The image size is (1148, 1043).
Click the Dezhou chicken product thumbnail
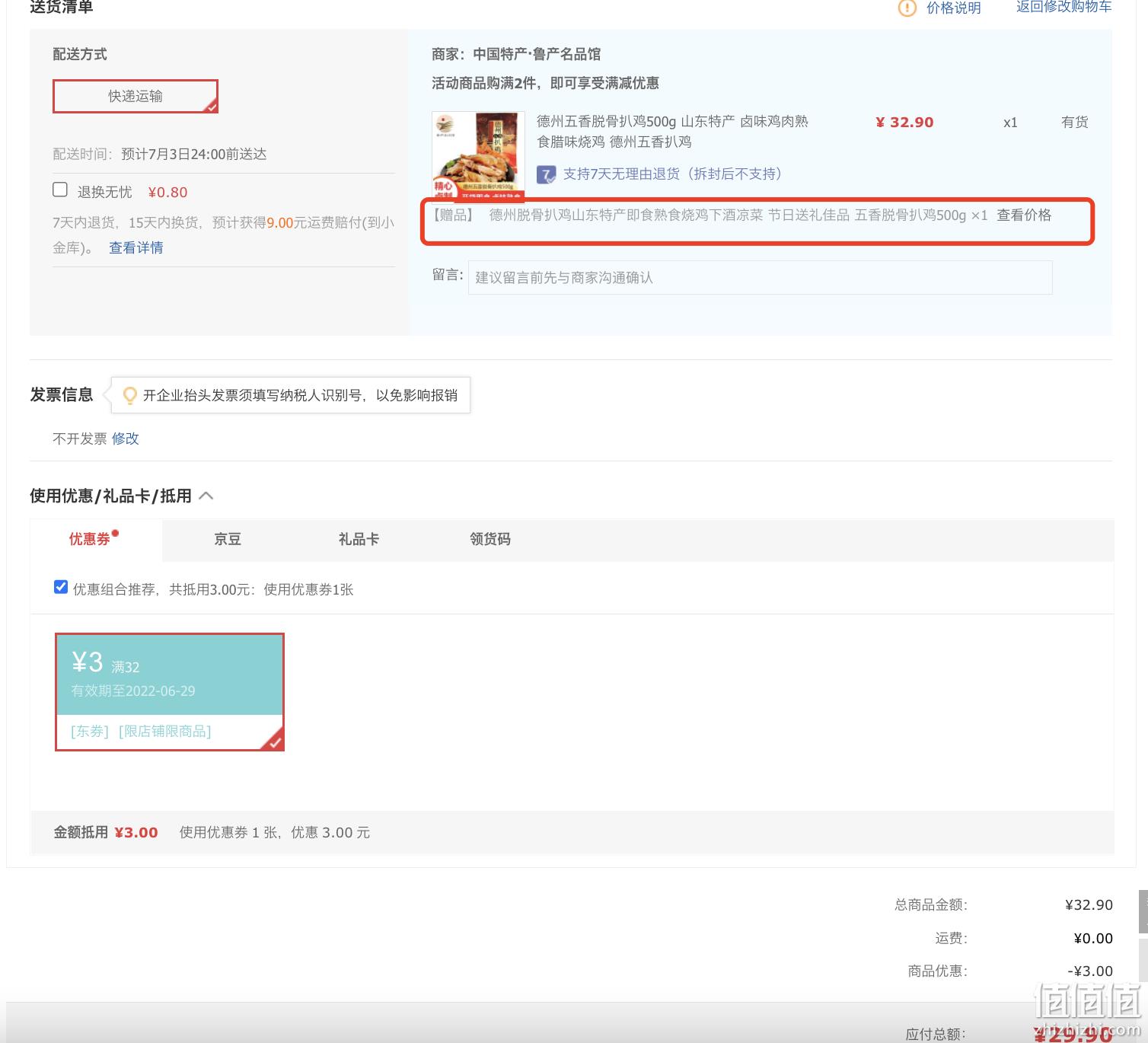[x=478, y=157]
